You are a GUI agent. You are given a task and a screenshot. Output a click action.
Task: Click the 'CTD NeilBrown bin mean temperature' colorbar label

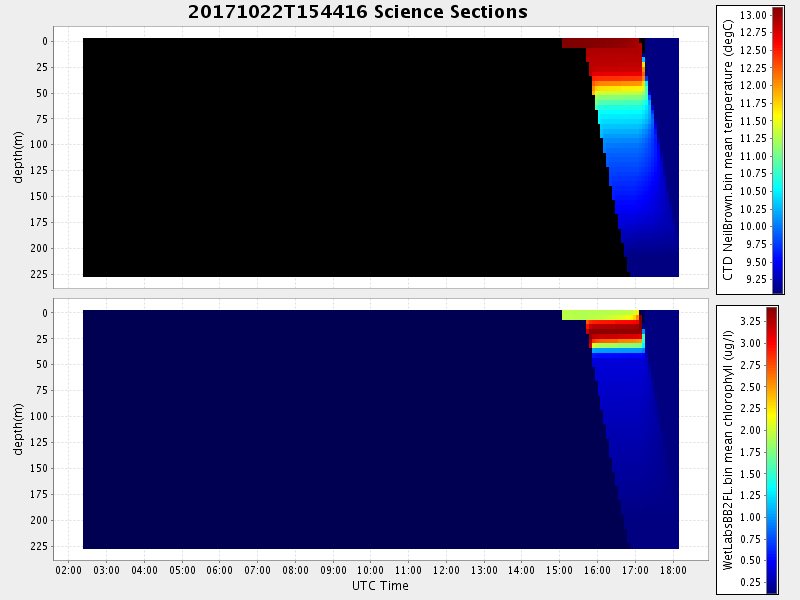coord(729,150)
